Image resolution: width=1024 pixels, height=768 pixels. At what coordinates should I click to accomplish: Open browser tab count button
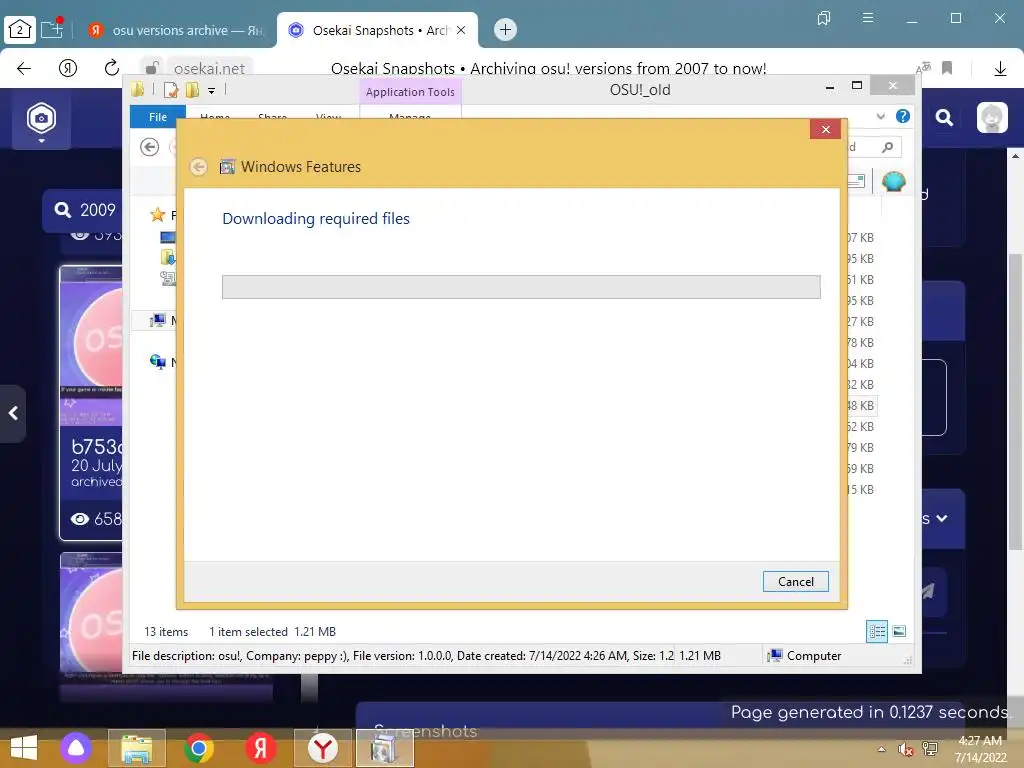(x=20, y=29)
